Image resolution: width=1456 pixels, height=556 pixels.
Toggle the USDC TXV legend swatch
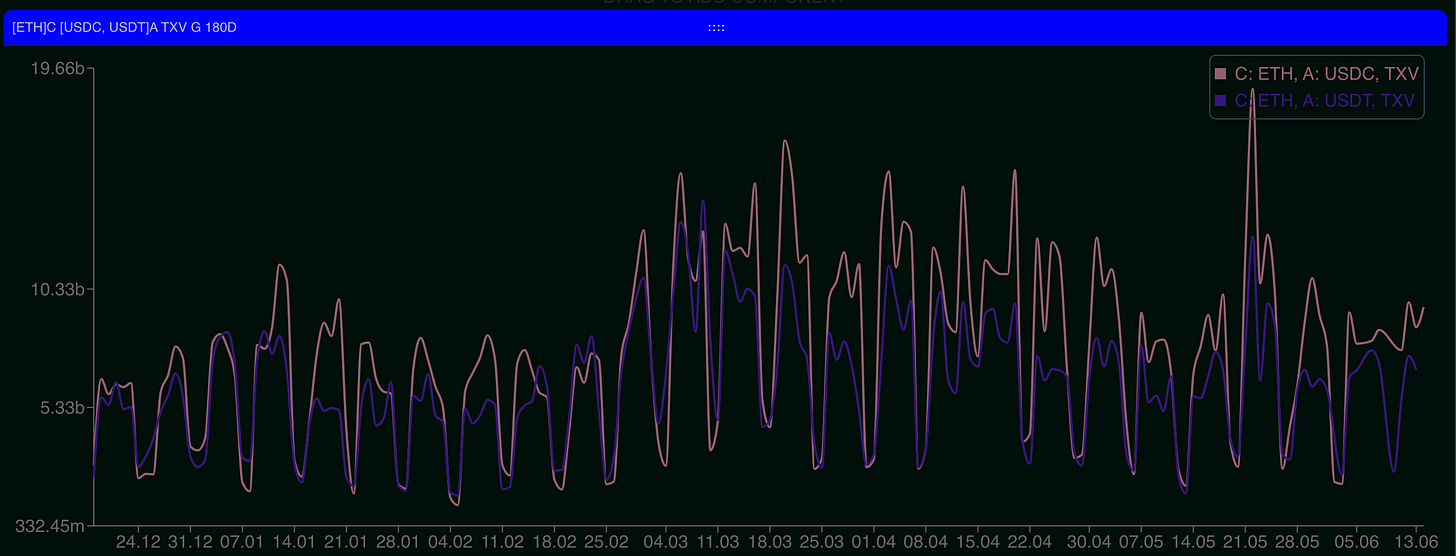point(1220,74)
